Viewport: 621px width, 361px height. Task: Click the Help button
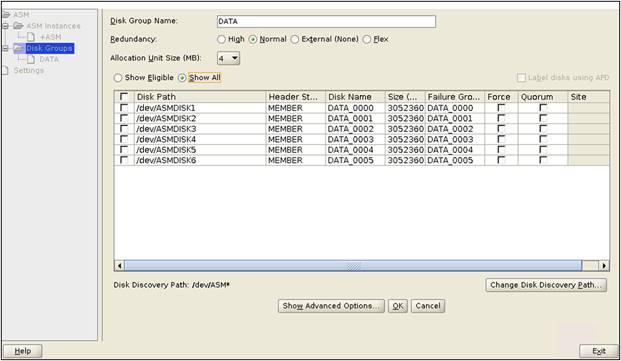click(x=23, y=351)
